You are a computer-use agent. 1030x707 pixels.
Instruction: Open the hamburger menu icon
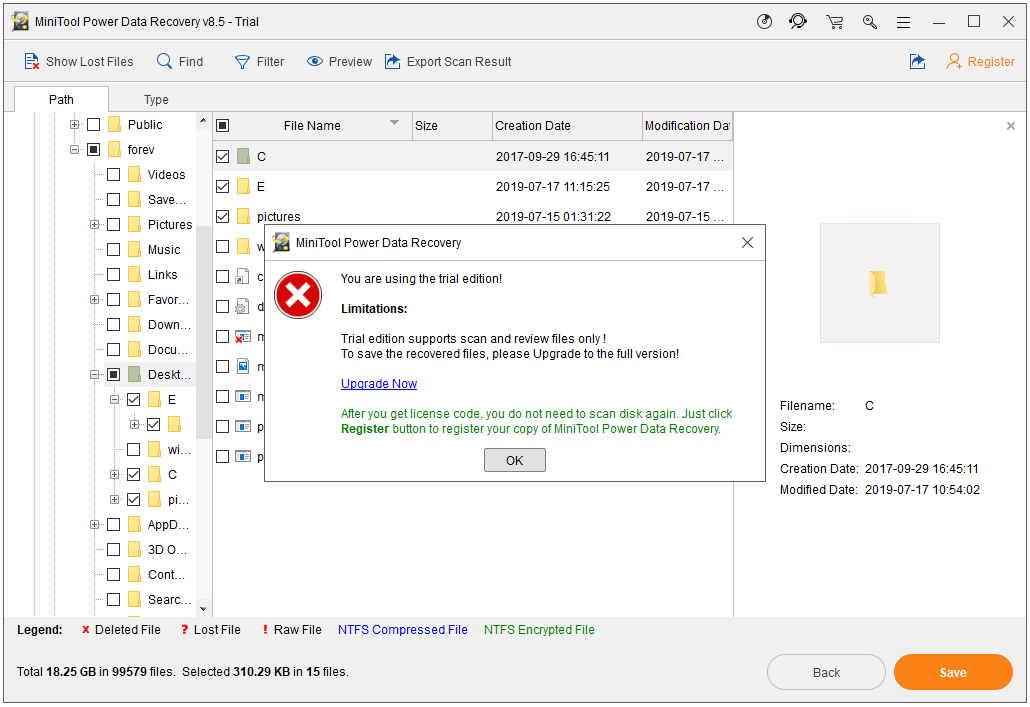904,22
